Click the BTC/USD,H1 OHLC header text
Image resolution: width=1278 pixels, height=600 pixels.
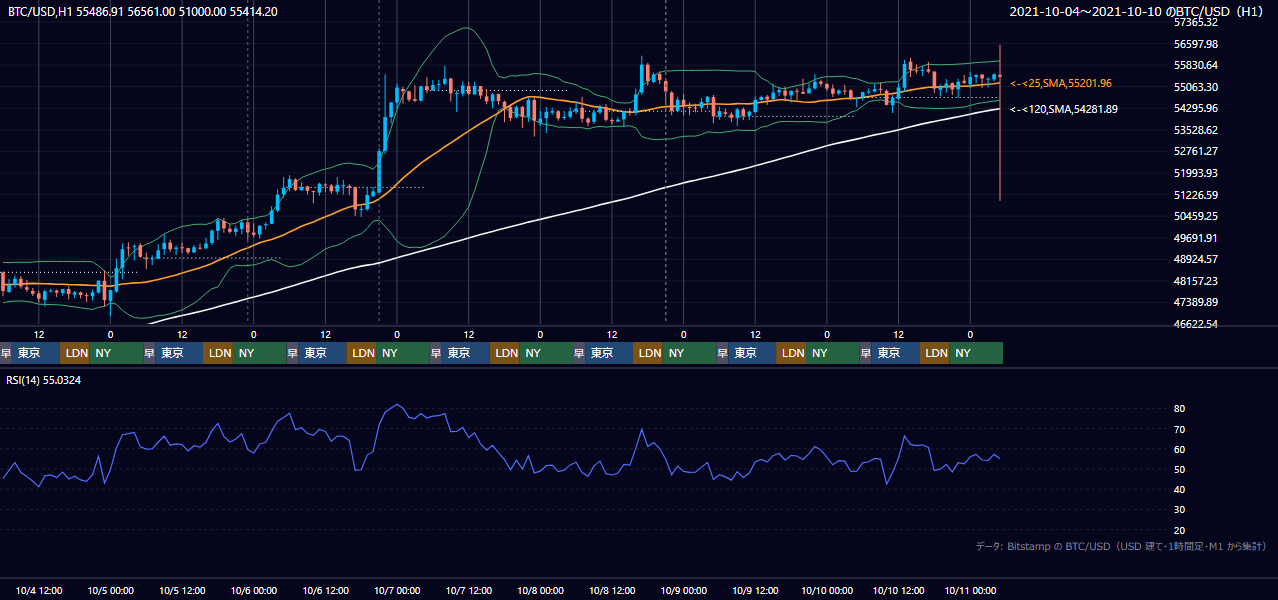click(x=143, y=11)
